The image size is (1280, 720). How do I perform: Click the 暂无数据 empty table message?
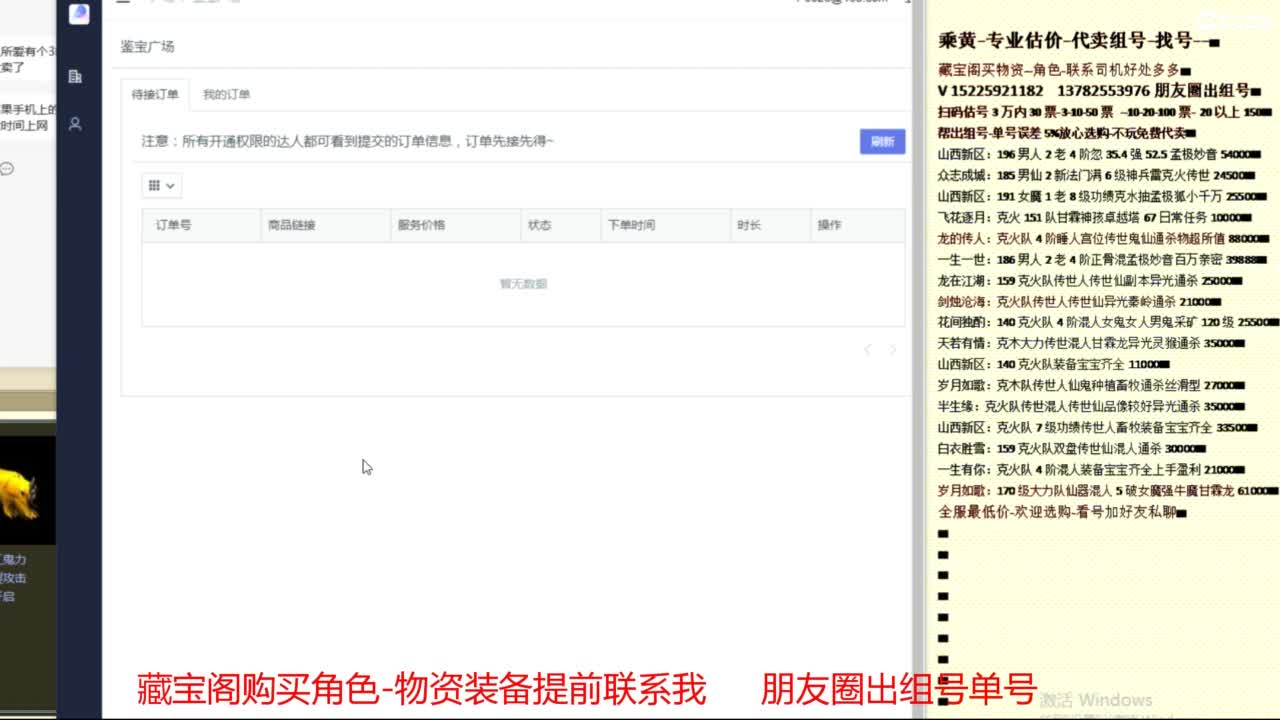pos(523,284)
